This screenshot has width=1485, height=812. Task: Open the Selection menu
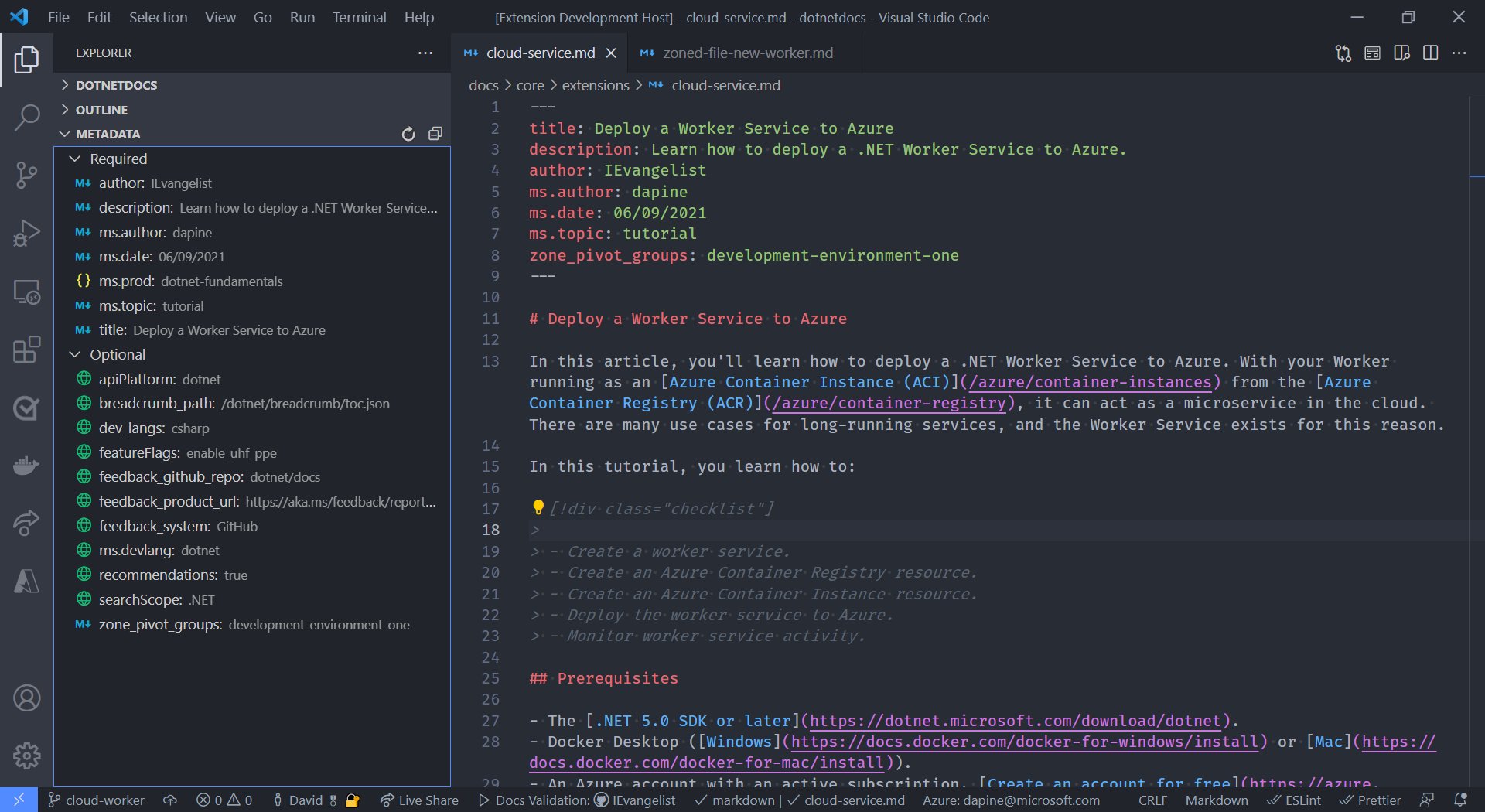point(158,17)
